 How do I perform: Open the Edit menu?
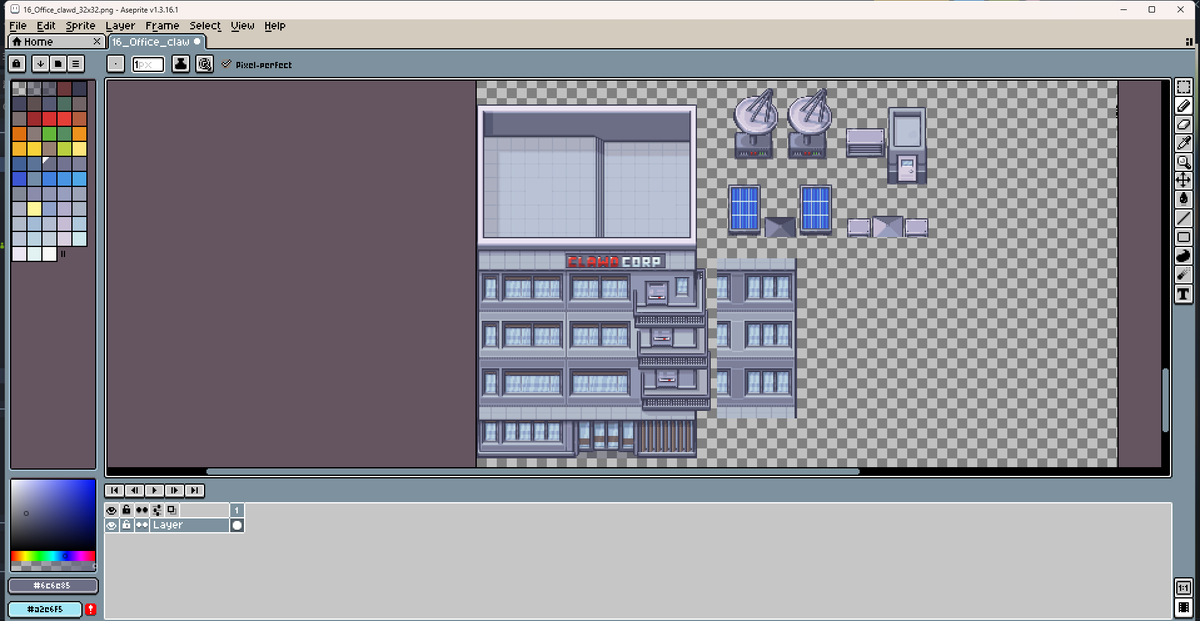coord(46,26)
